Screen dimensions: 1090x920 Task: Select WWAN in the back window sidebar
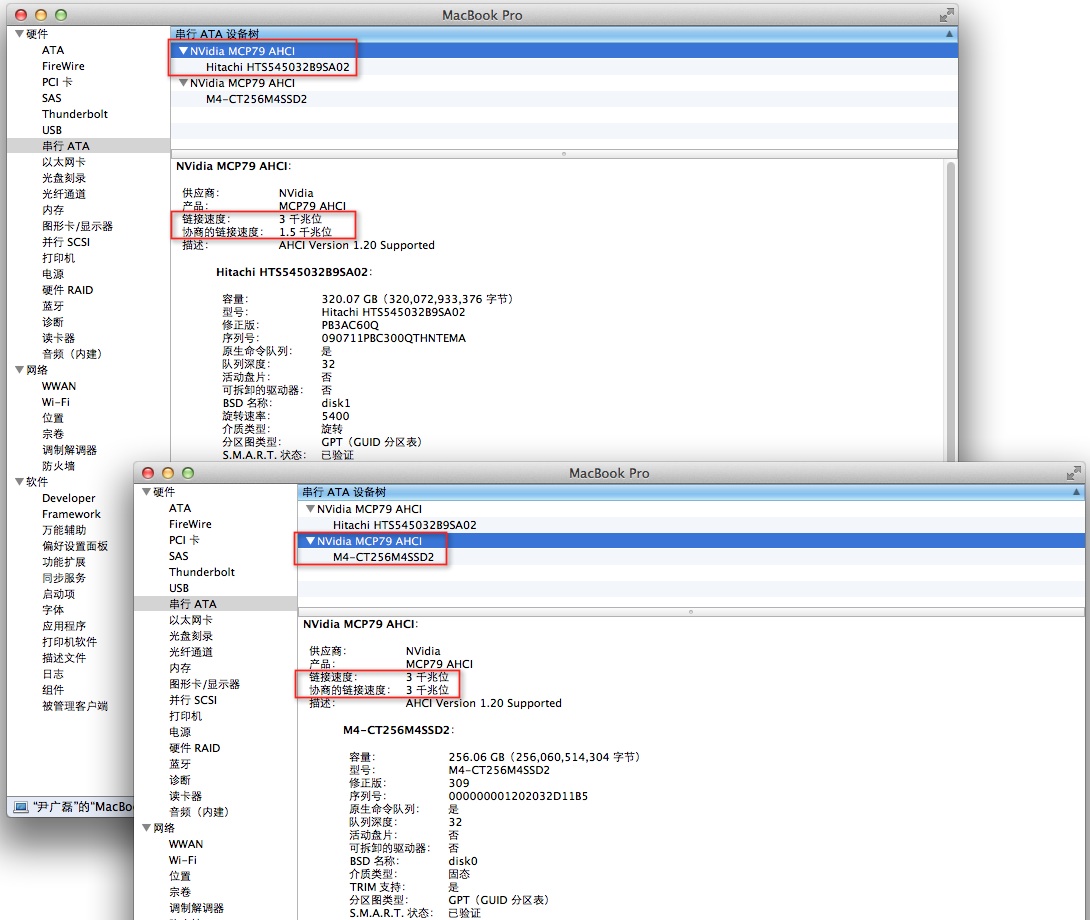pos(59,386)
